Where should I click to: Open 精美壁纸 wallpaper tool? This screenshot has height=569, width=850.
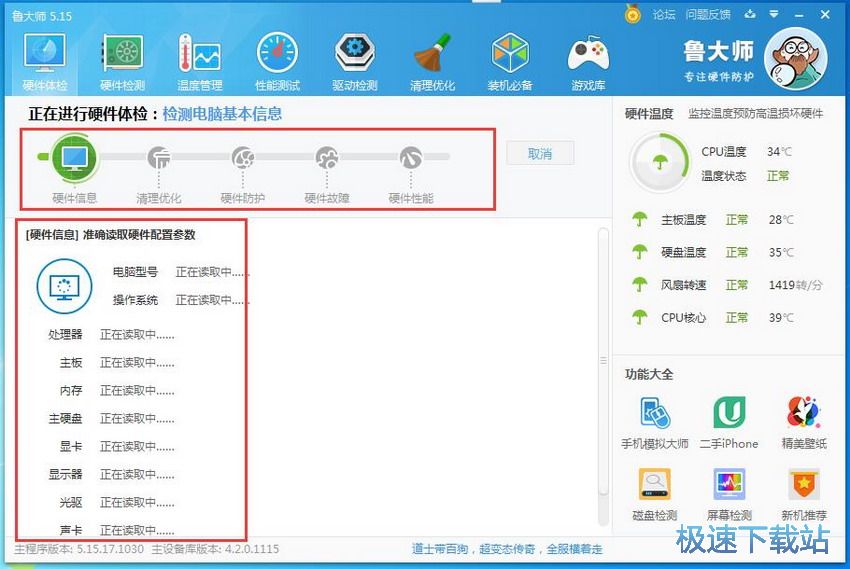[803, 424]
